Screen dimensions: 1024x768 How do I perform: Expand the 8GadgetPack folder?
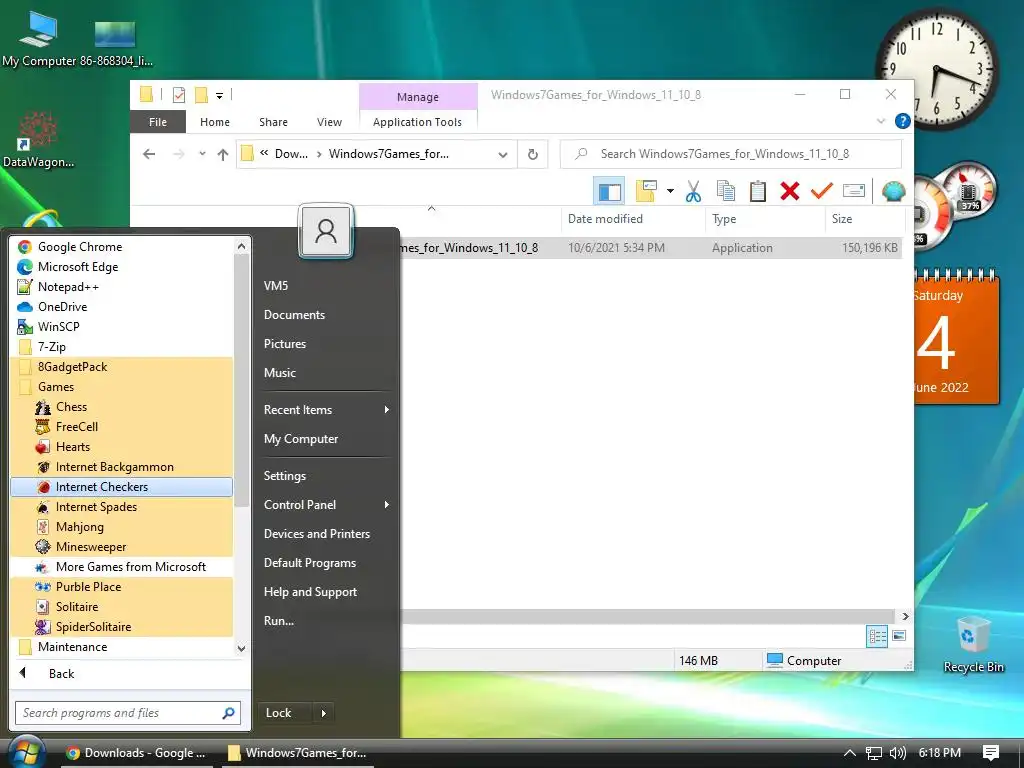click(x=121, y=367)
